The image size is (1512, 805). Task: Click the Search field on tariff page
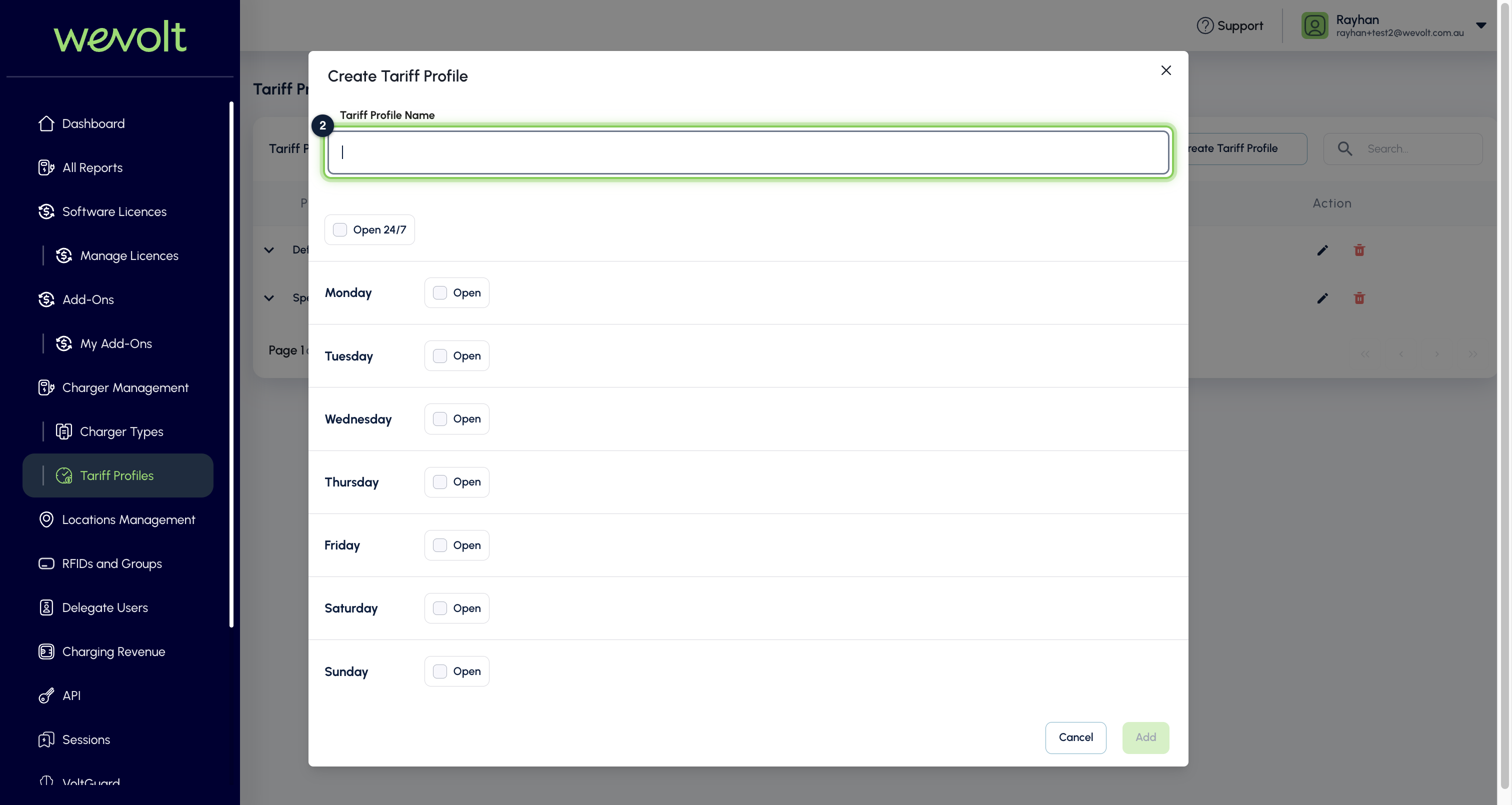point(1403,148)
